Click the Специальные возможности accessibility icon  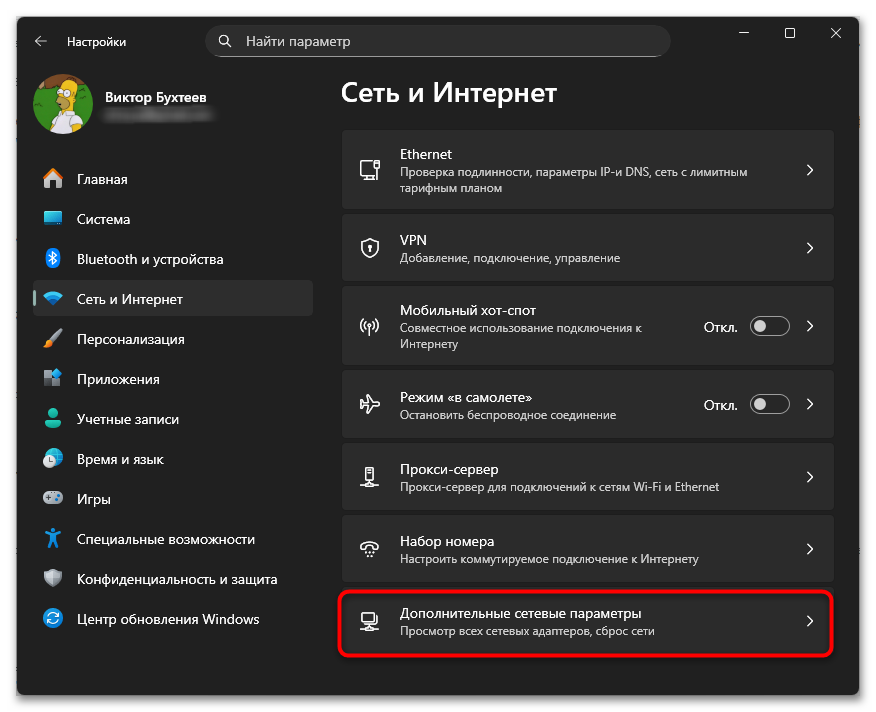point(54,539)
